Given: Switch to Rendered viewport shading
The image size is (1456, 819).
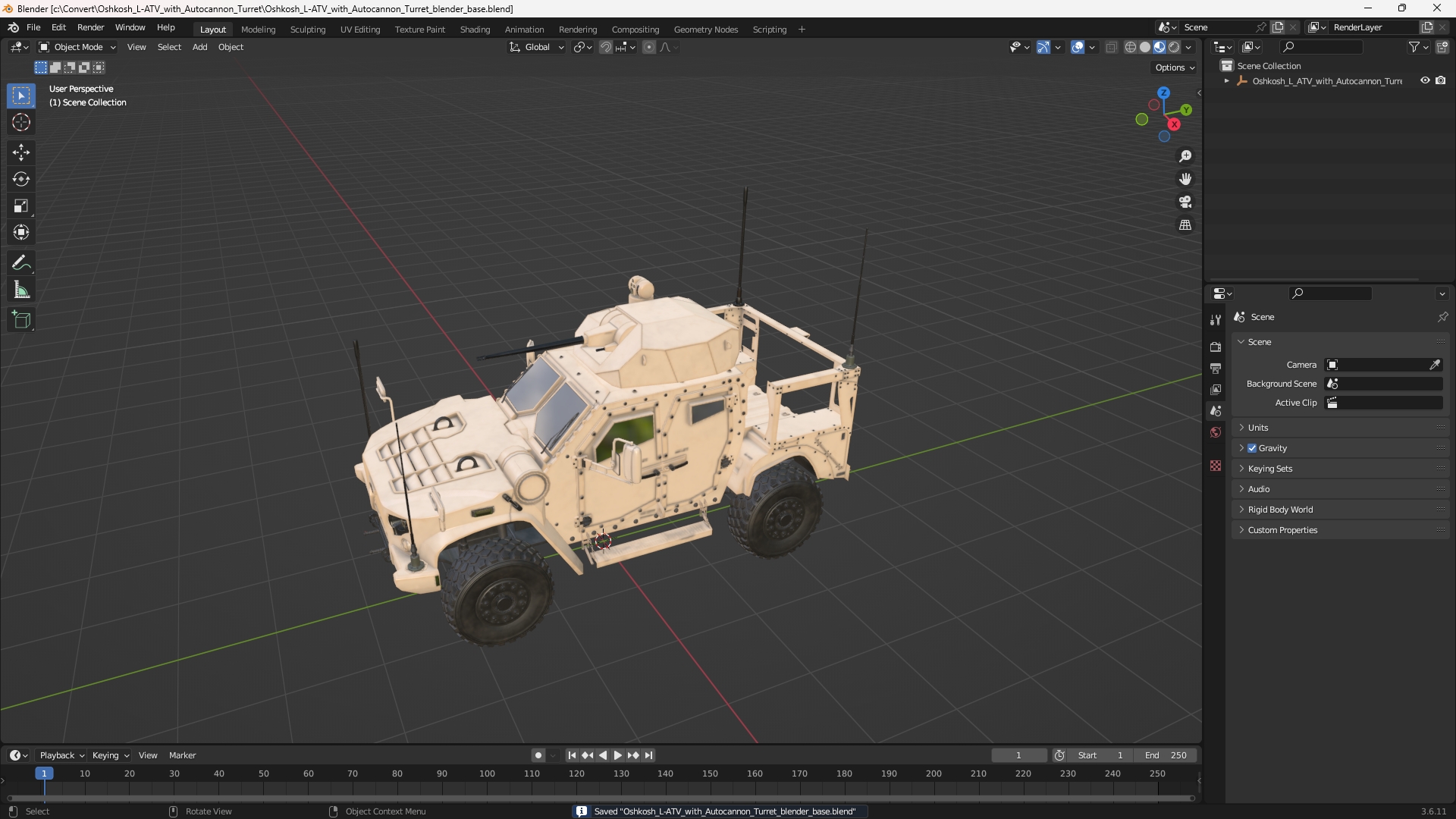Looking at the screenshot, I should [1174, 47].
